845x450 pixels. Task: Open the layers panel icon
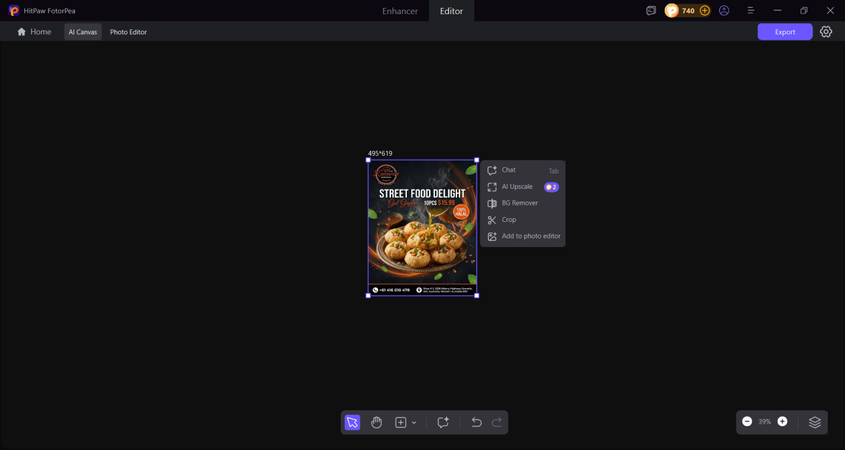814,422
